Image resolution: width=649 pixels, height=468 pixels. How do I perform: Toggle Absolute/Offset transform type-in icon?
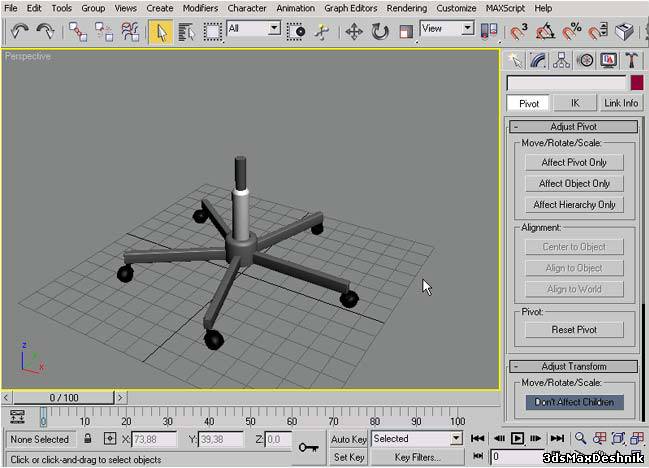110,439
